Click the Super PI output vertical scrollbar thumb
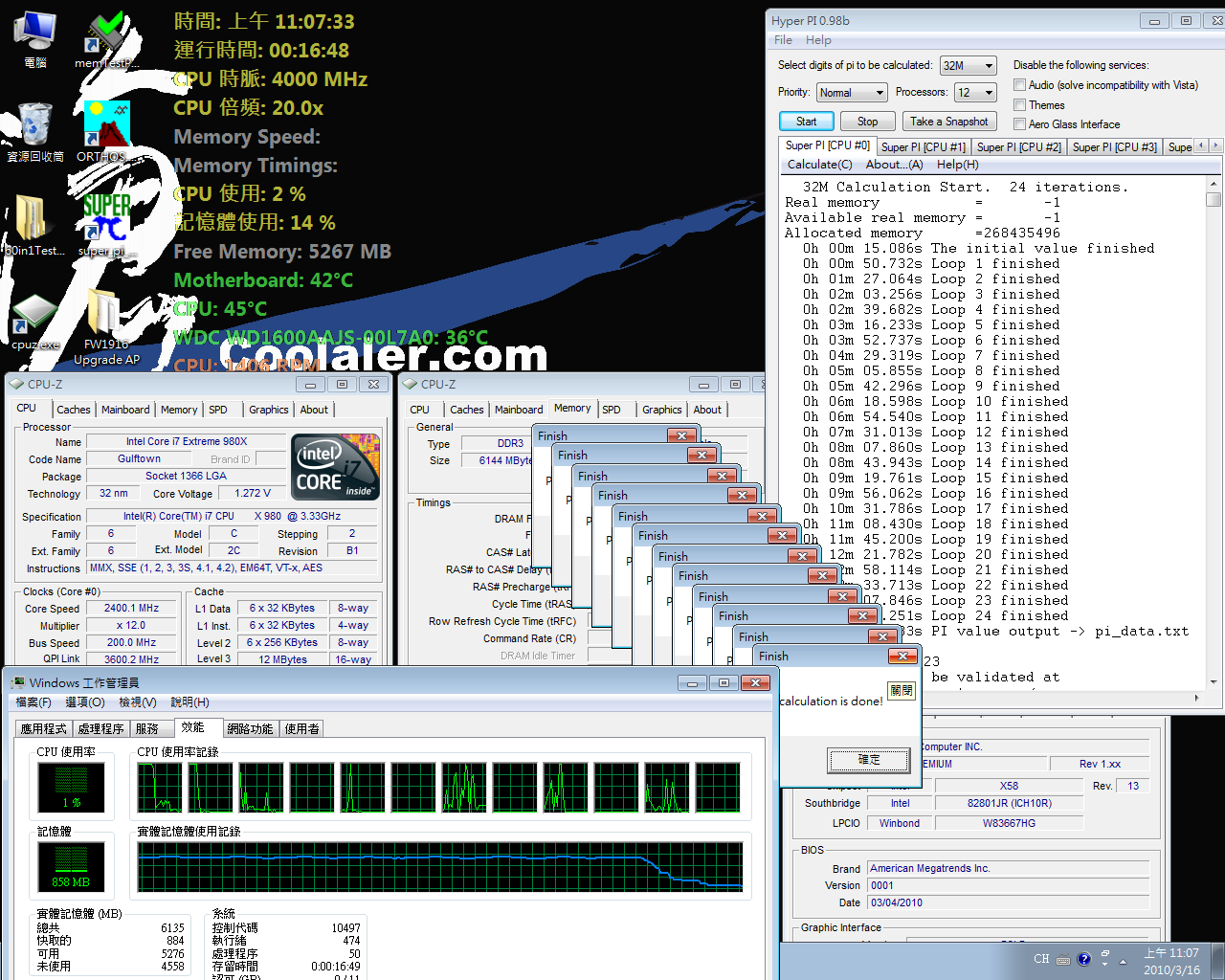1225x980 pixels. (x=1214, y=199)
